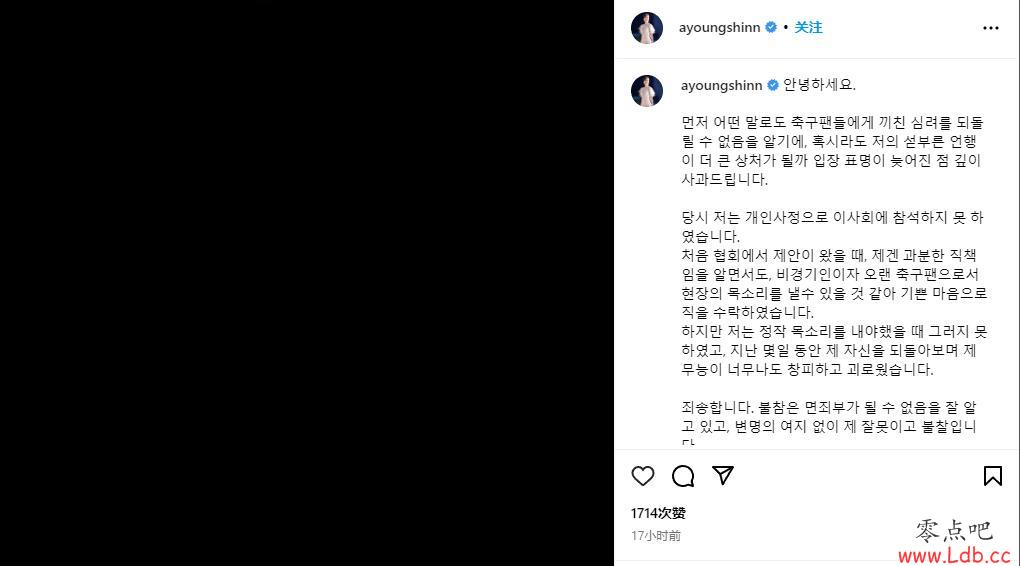View who liked via 1714次赞
Viewport: 1020px width, 566px height.
click(658, 513)
